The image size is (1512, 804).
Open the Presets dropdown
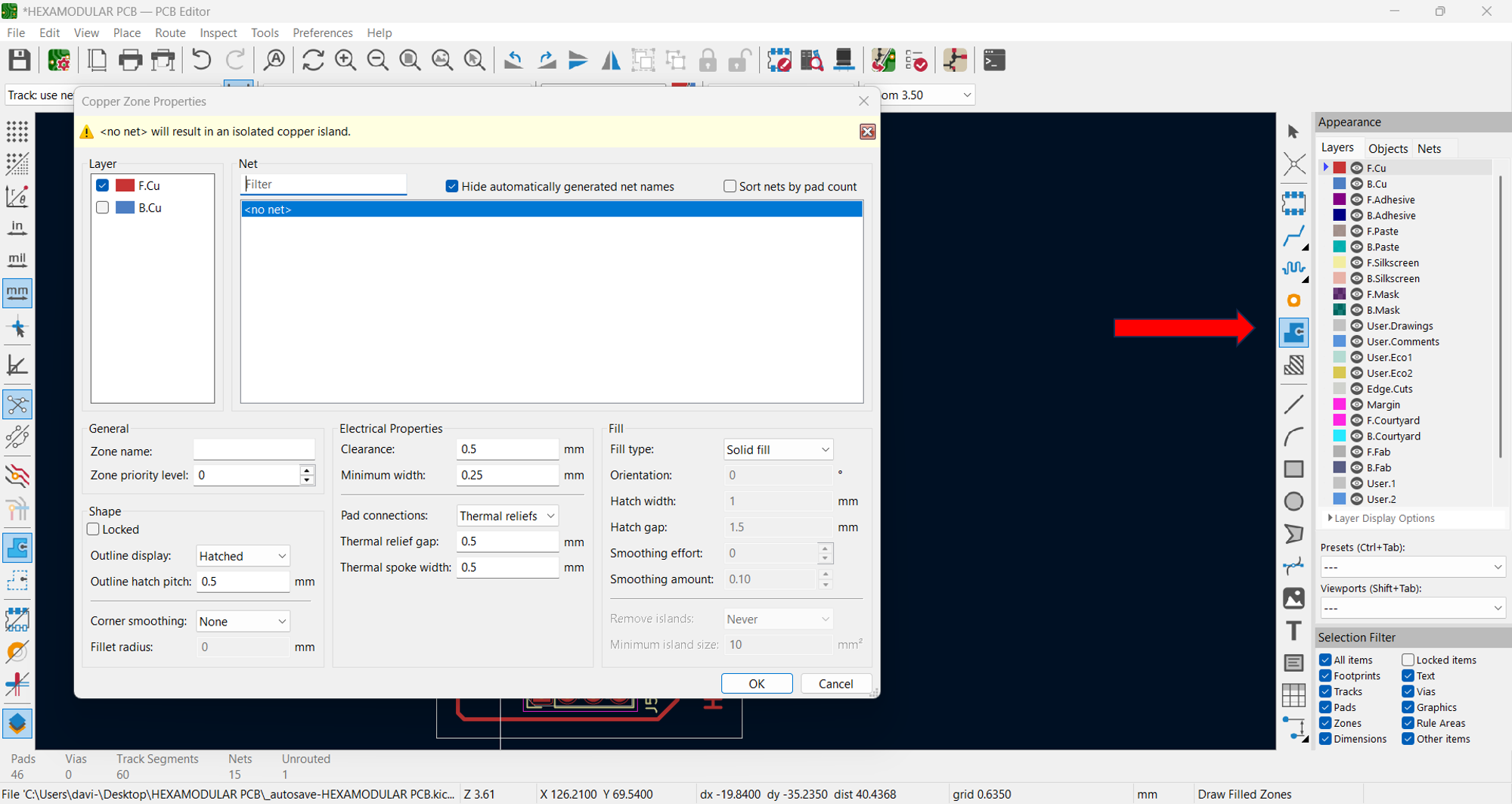(x=1413, y=567)
